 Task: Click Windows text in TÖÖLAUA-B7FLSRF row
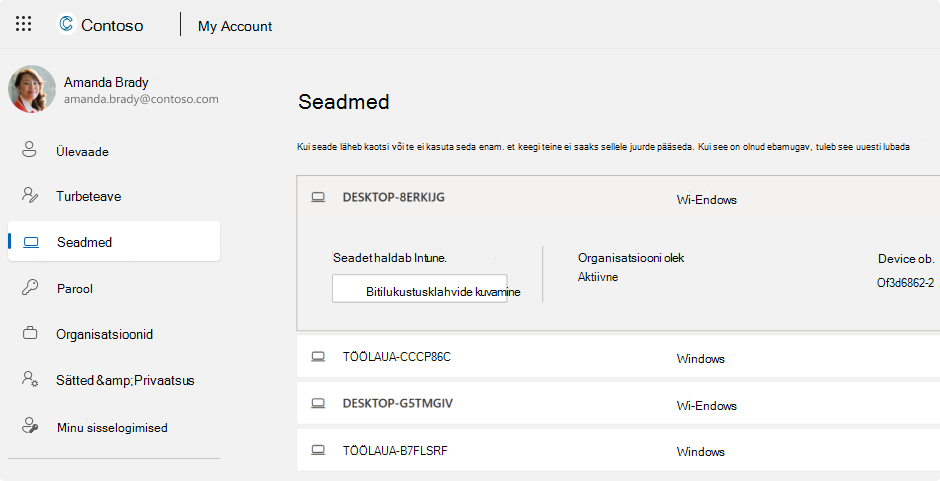[700, 452]
